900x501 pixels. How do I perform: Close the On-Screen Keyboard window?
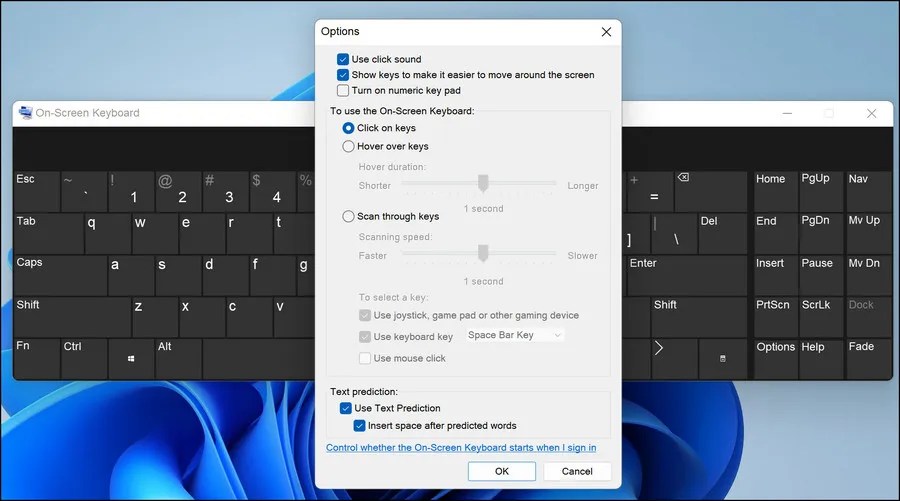[x=871, y=114]
